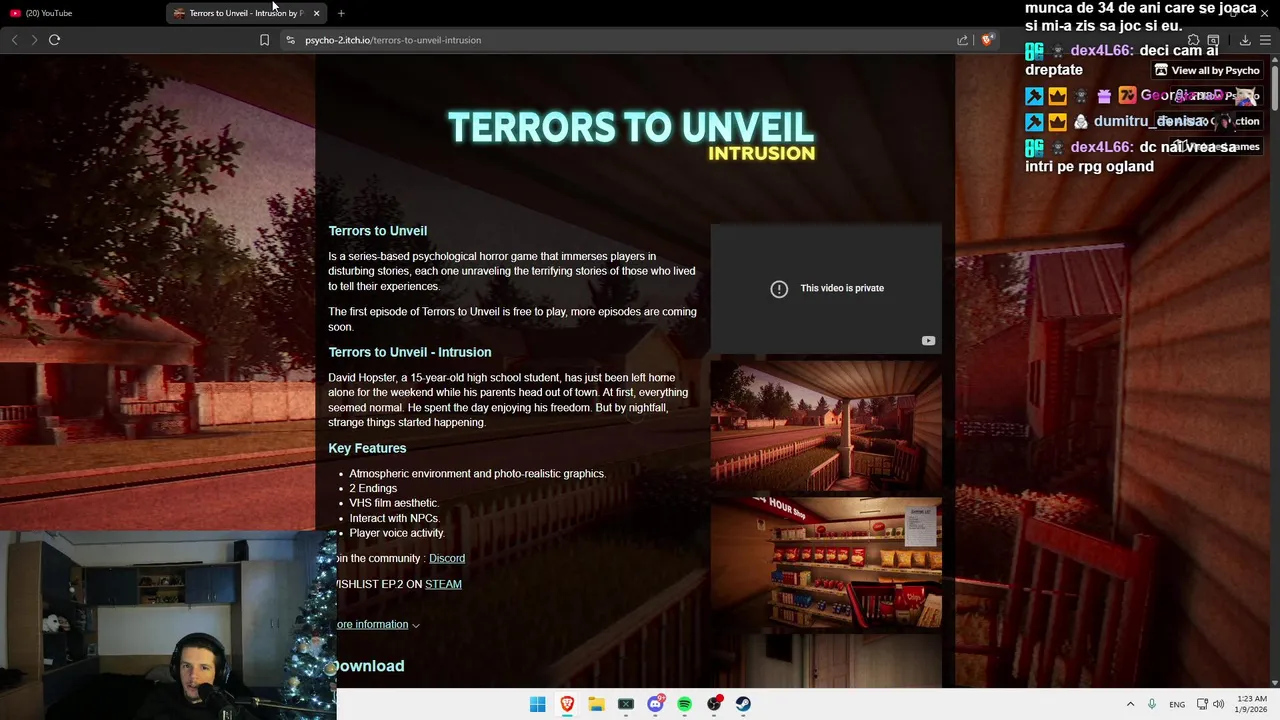Click the Key Features heading
Screen dimensions: 1280x720
pyautogui.click(x=367, y=448)
